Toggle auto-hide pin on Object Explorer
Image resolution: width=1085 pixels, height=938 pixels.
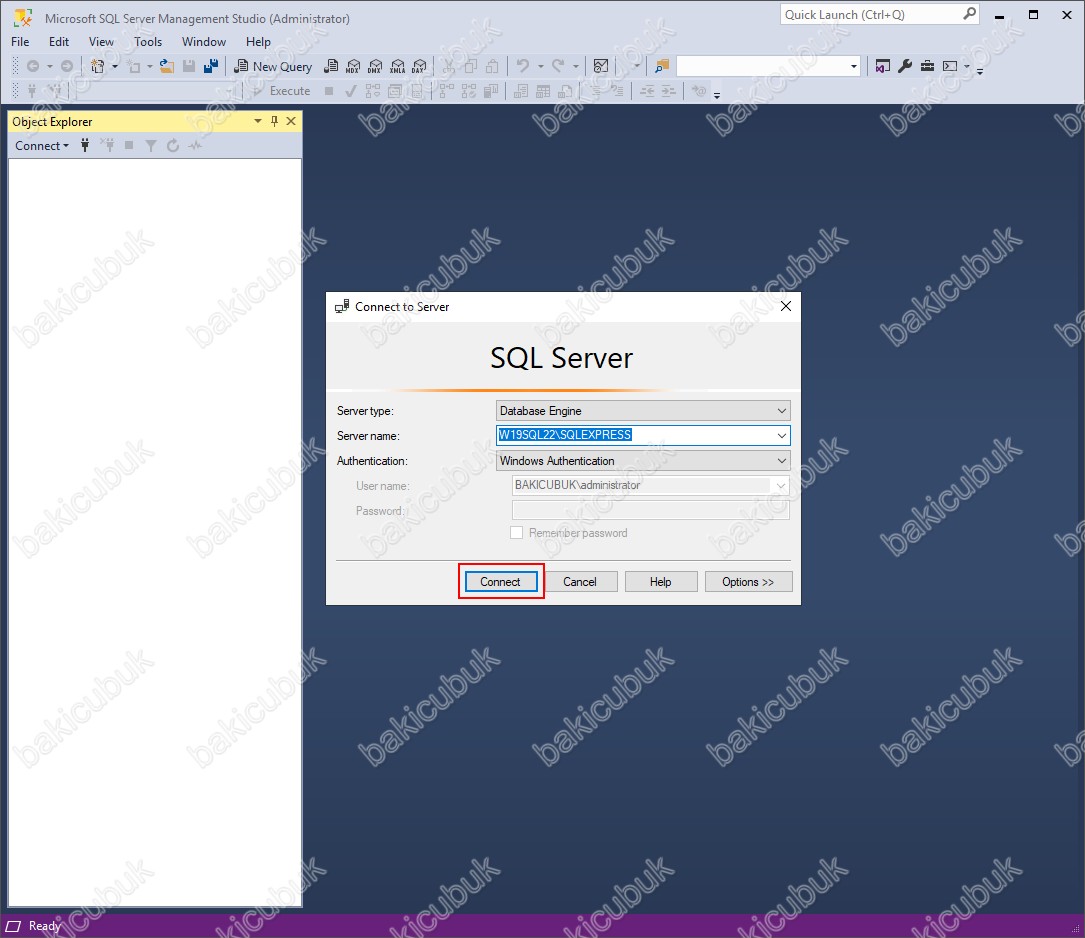pyautogui.click(x=275, y=122)
